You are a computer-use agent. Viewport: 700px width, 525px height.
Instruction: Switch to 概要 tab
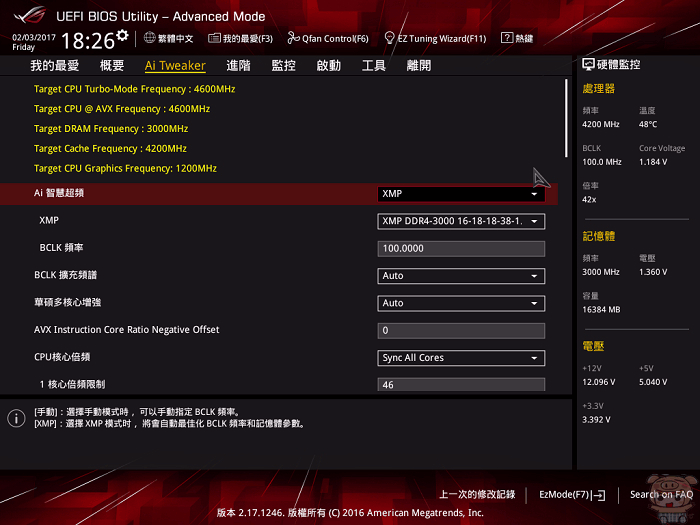tap(112, 66)
